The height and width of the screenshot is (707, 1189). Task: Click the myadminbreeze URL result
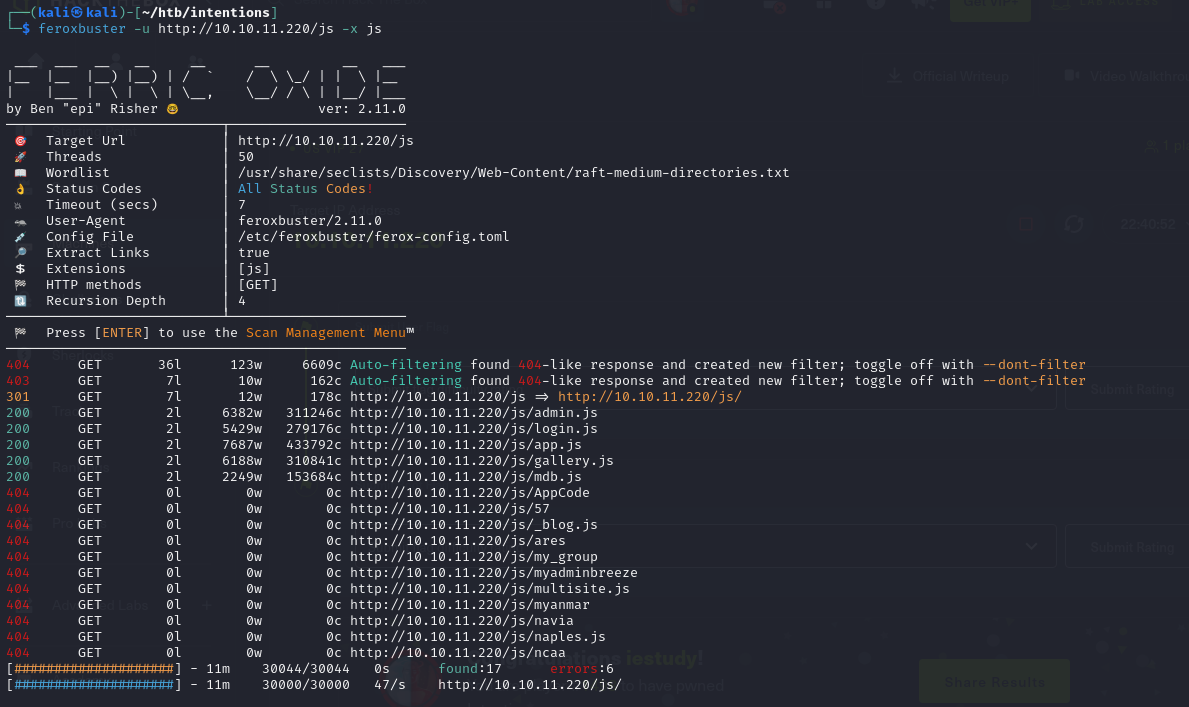pyautogui.click(x=494, y=573)
